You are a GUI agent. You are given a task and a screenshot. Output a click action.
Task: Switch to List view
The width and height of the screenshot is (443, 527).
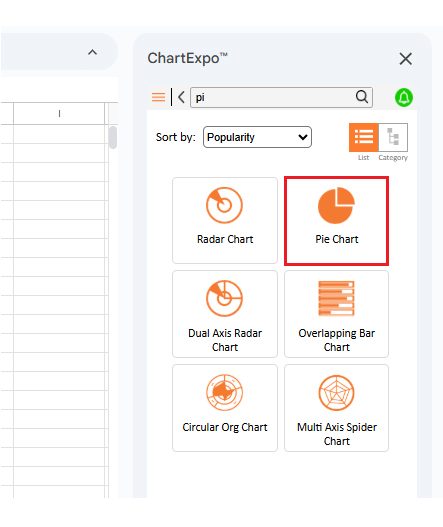tap(364, 137)
